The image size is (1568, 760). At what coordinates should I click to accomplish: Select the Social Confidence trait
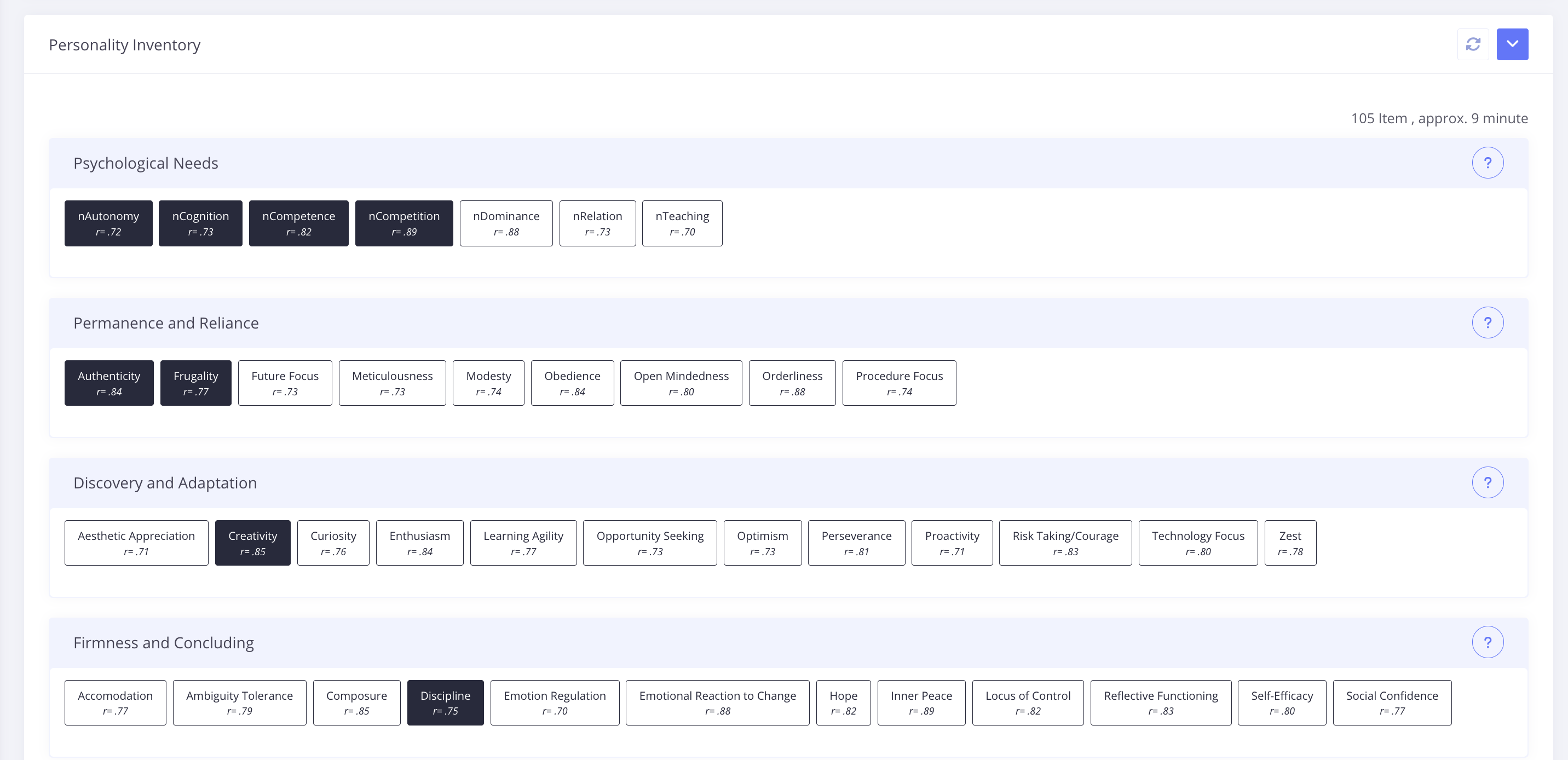(1392, 703)
